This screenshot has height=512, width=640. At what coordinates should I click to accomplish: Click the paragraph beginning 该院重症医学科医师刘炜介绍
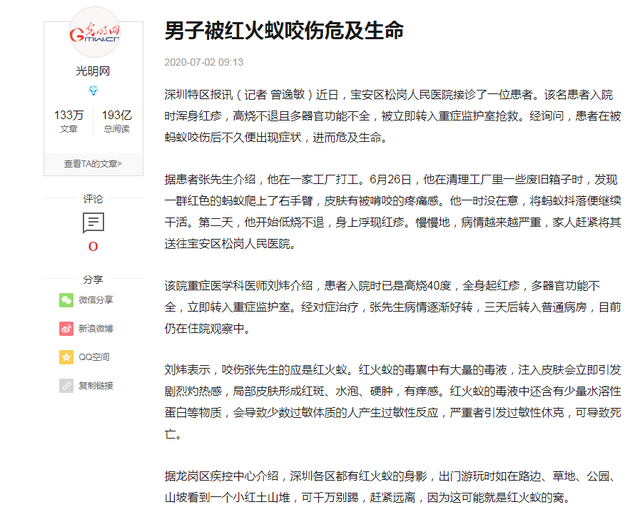[x=393, y=307]
